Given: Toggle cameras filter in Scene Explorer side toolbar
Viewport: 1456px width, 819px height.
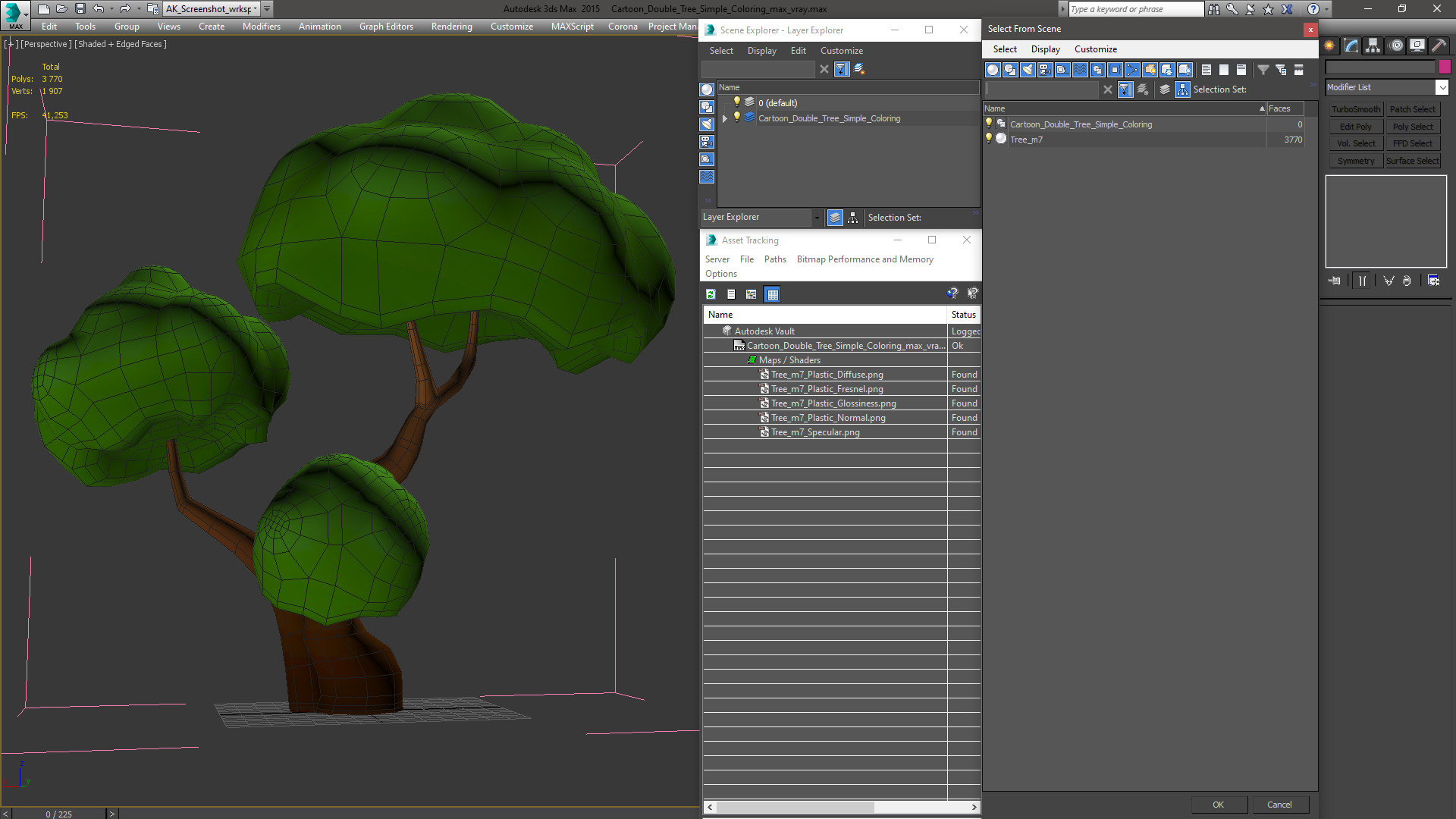Looking at the screenshot, I should tap(707, 142).
